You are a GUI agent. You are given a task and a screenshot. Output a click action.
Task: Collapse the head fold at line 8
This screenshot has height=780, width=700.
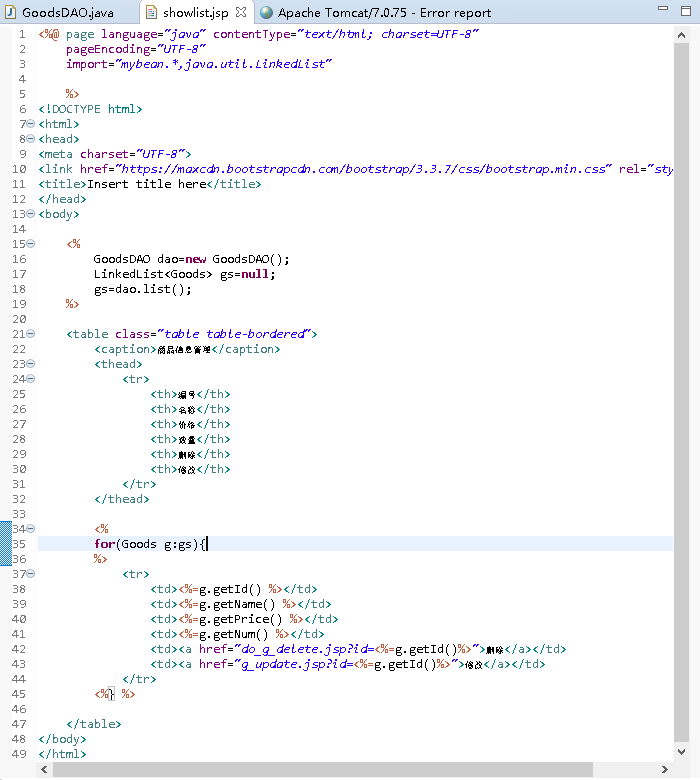(31, 138)
